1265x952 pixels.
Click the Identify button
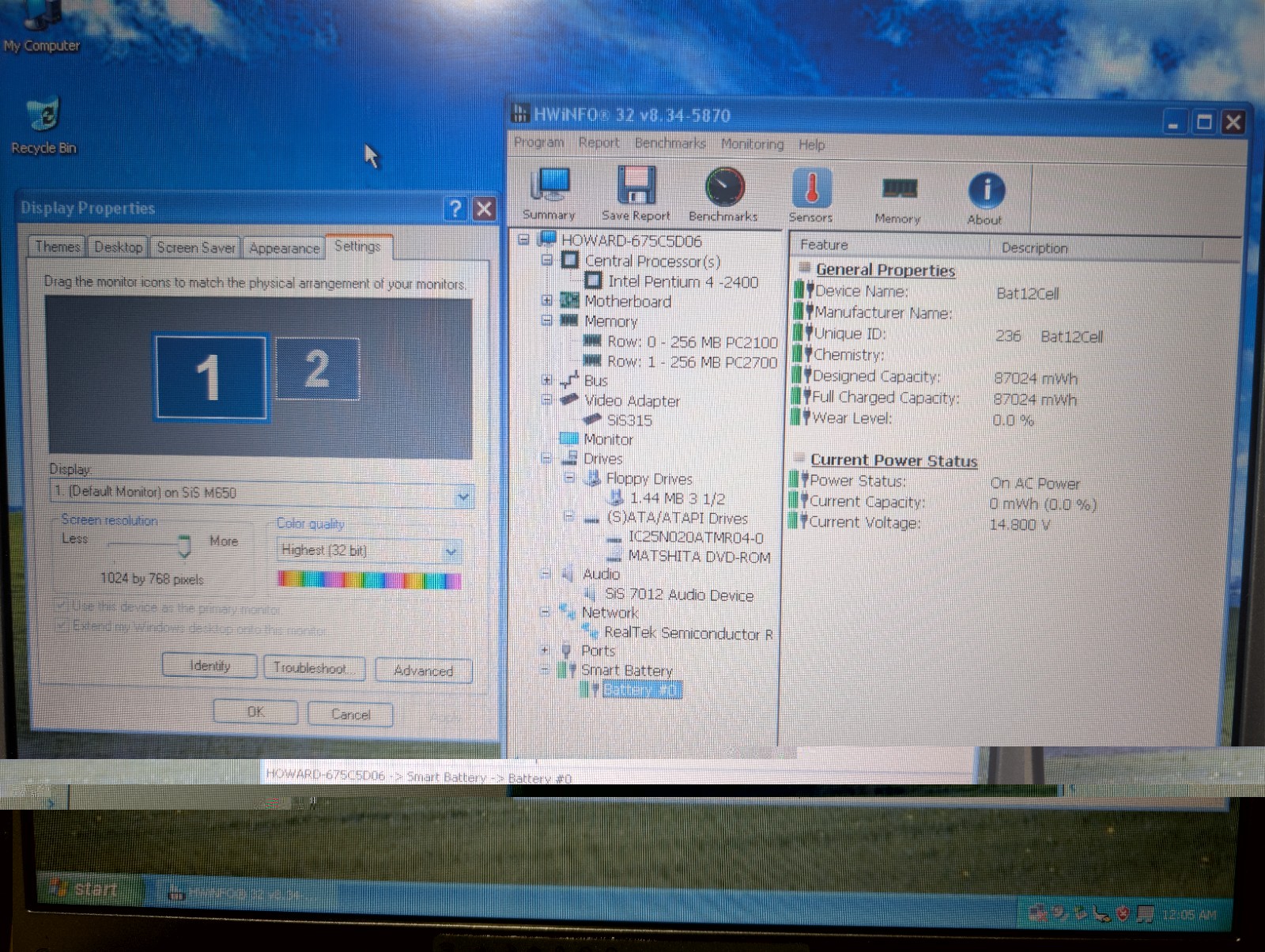(x=210, y=666)
